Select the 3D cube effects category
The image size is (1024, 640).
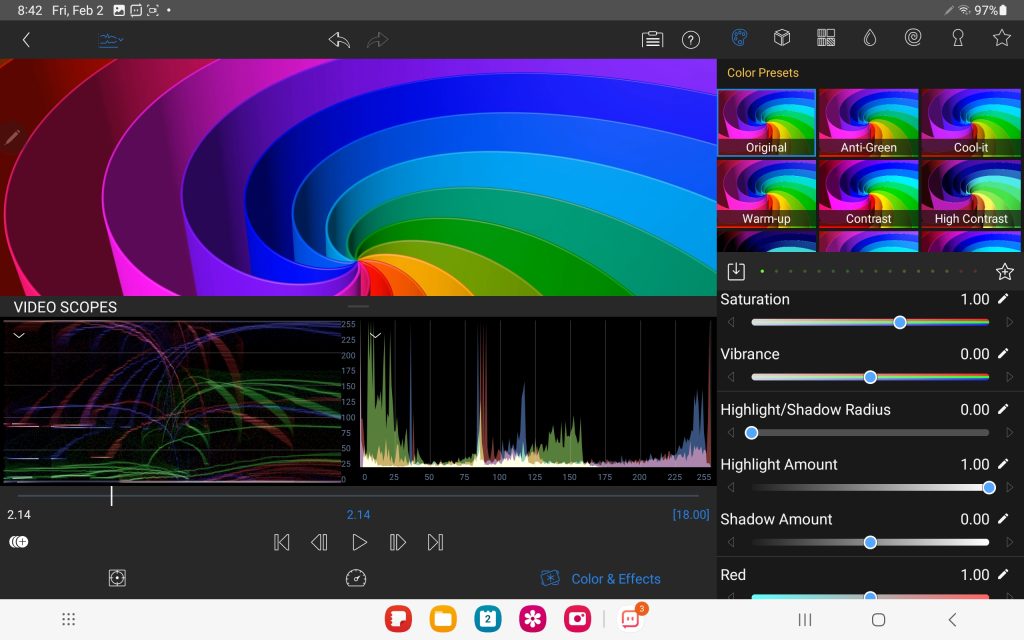coord(782,38)
